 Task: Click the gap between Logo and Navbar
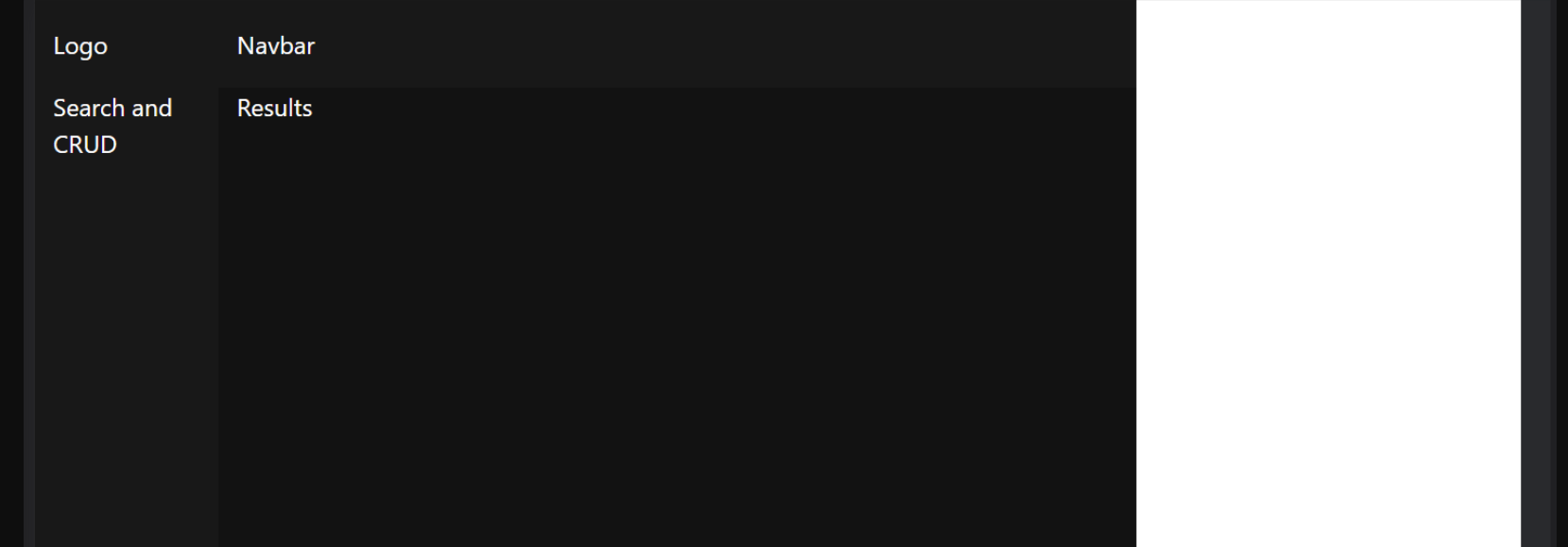[172, 45]
